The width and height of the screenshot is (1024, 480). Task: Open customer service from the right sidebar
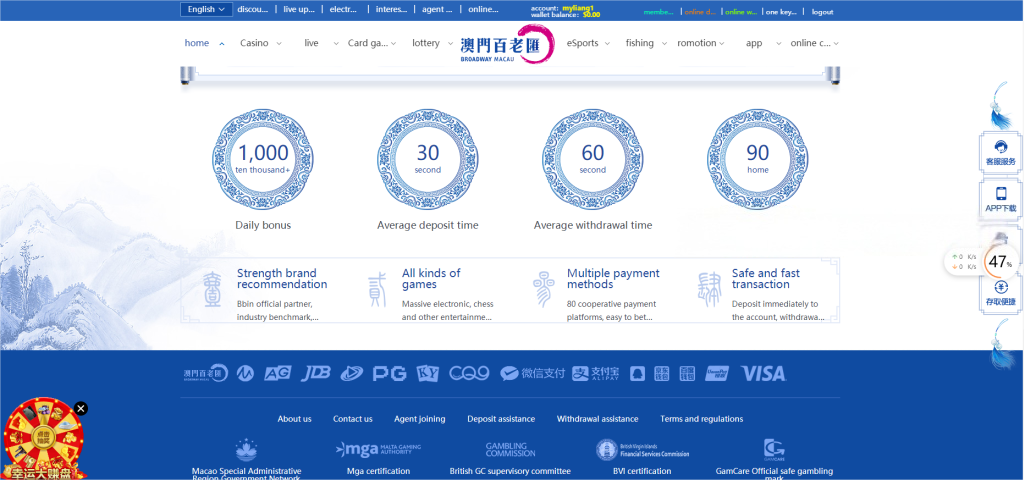(x=1000, y=152)
